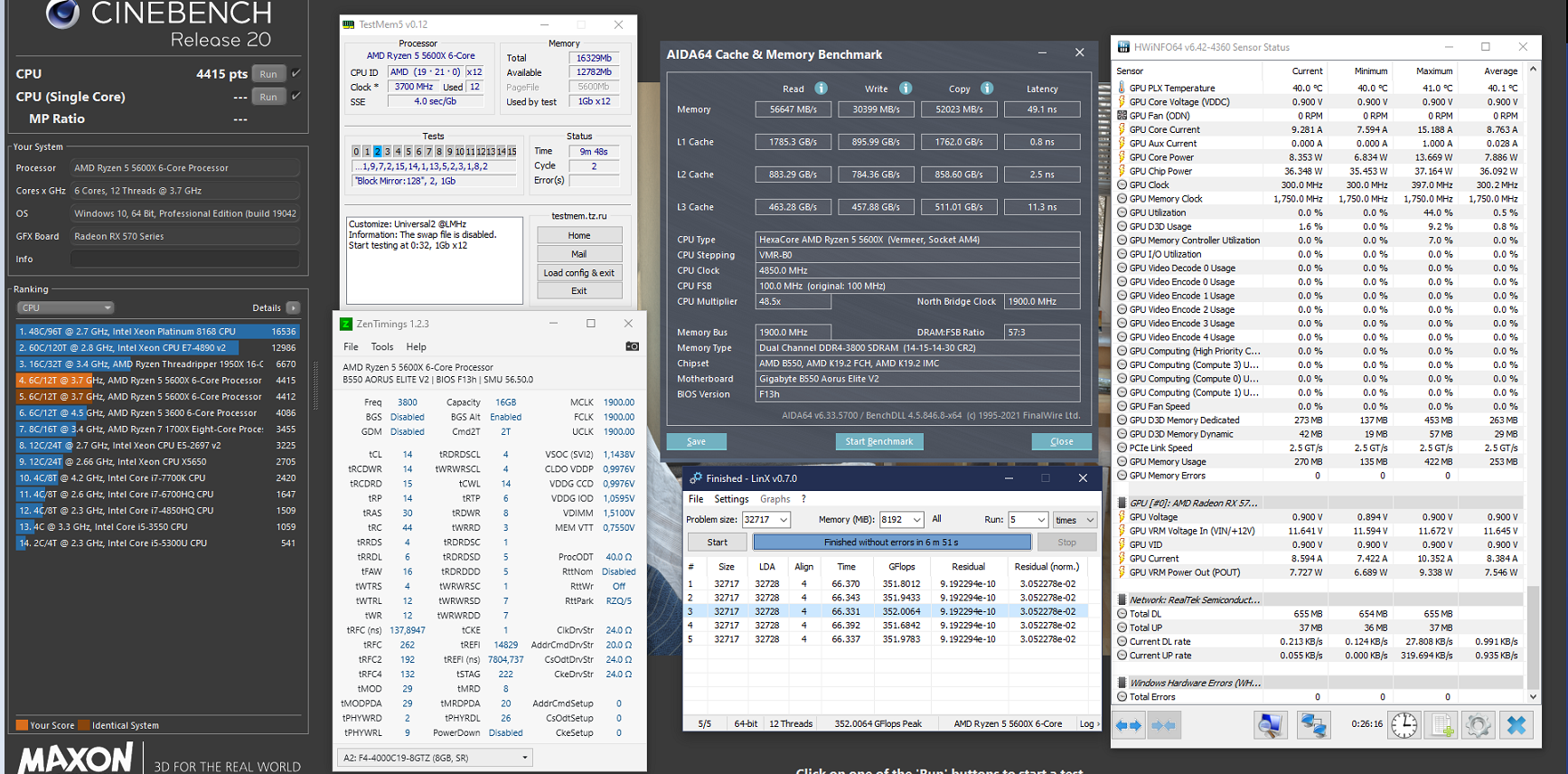The height and width of the screenshot is (774, 1568).
Task: Click the GPU Core Voltage lightning icon
Action: pos(1122,102)
